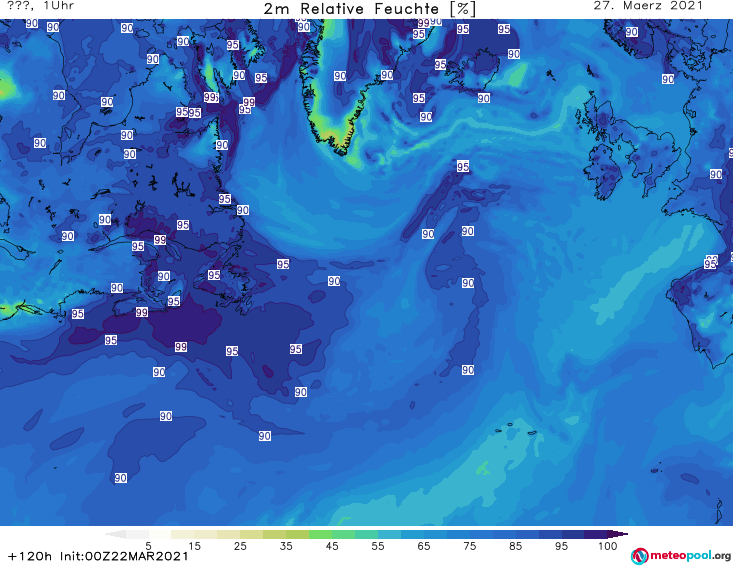Pick the green legend swatch just left of 45

321,534
